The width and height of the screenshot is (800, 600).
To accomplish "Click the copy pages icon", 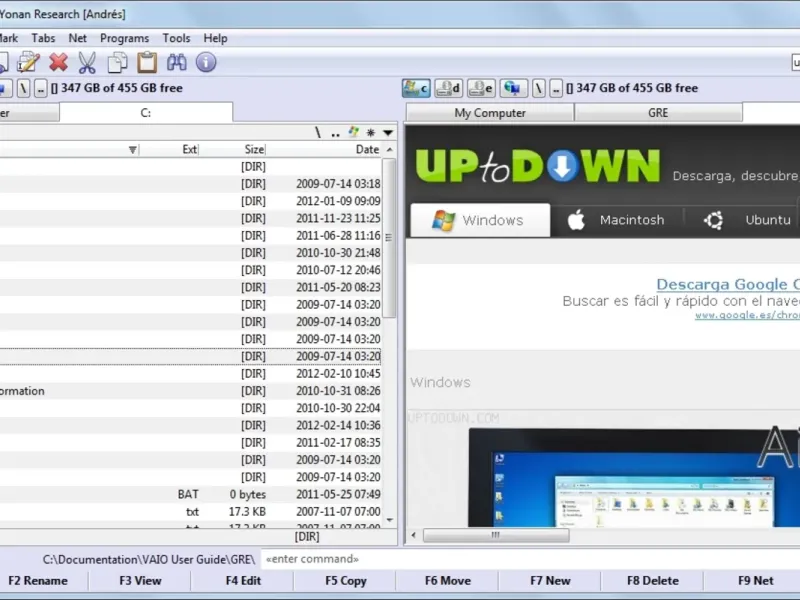I will click(x=117, y=63).
